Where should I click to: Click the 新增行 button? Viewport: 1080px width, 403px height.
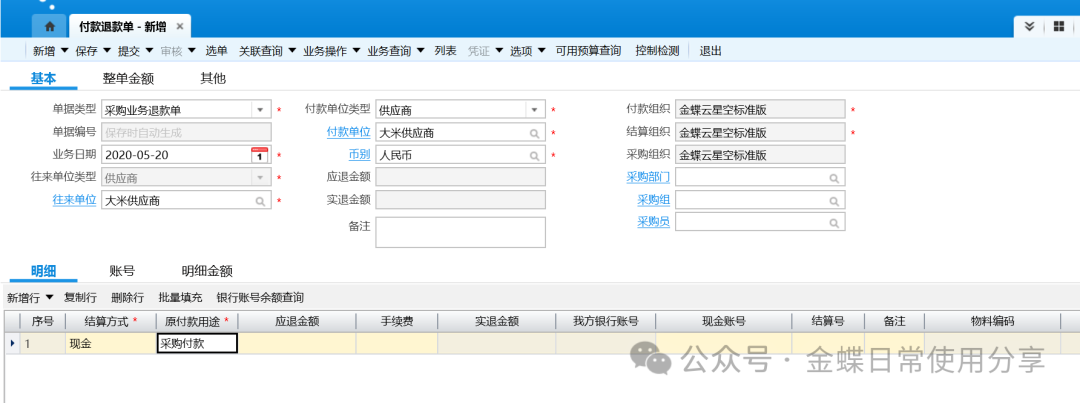[x=28, y=297]
